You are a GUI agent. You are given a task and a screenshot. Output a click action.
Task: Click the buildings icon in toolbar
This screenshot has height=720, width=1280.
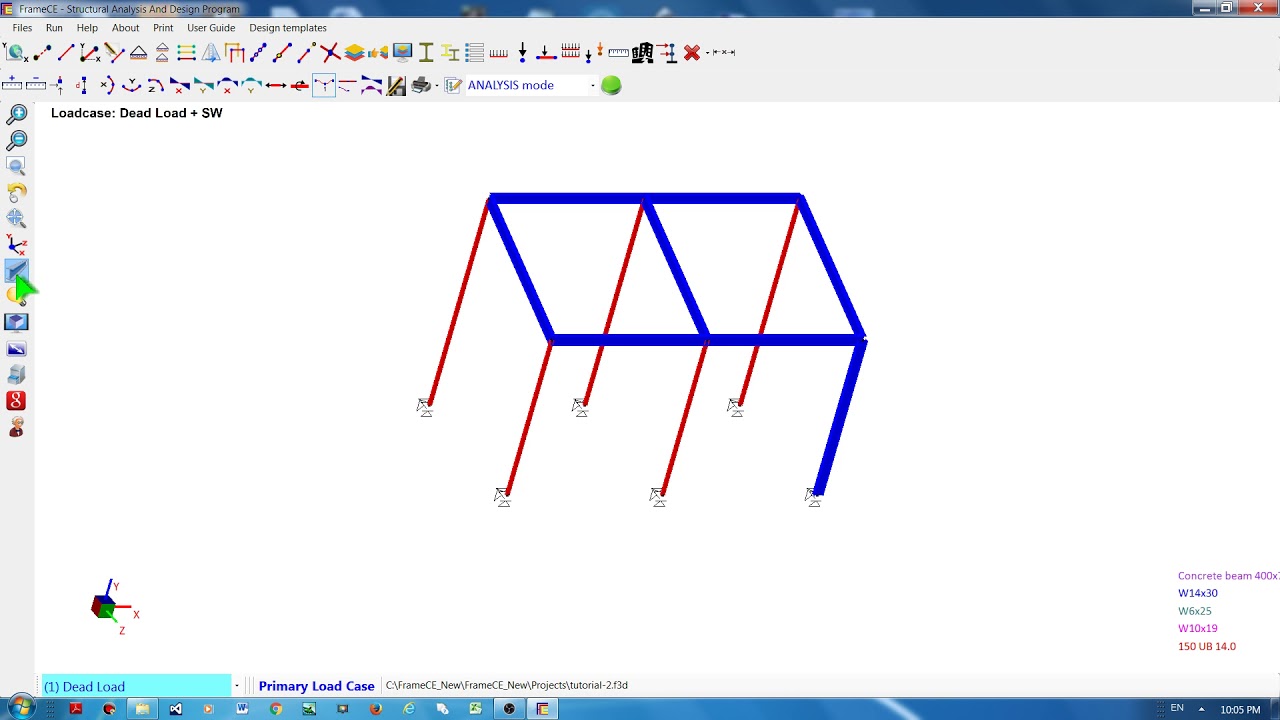[643, 52]
